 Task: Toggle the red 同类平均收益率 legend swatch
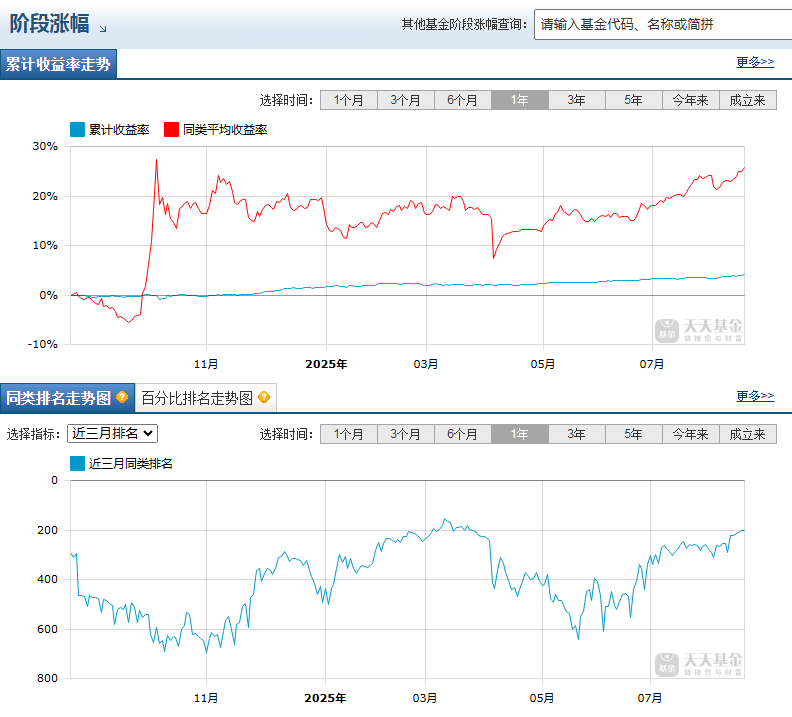(x=171, y=130)
